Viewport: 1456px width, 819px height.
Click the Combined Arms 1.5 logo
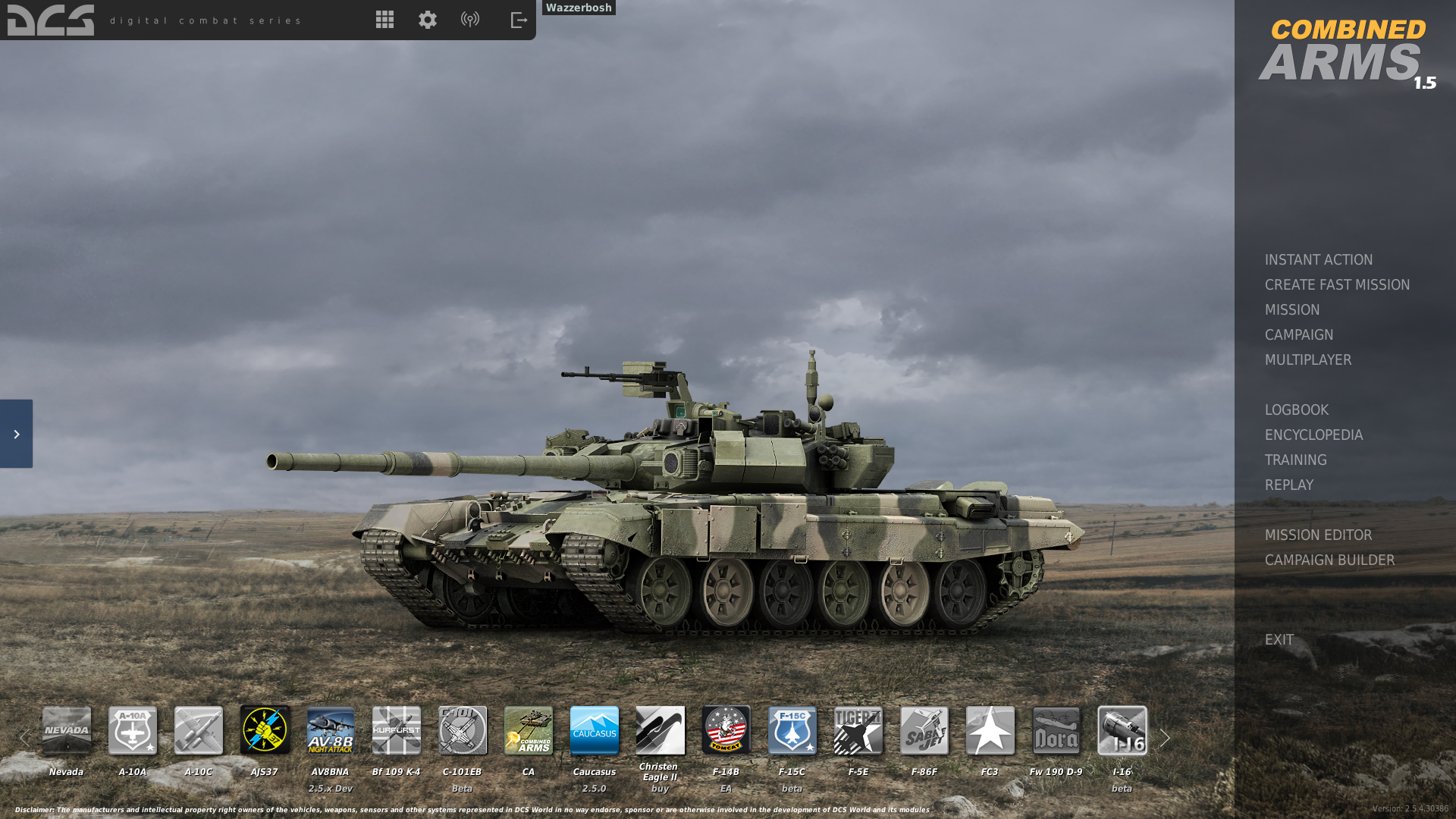(x=1348, y=55)
